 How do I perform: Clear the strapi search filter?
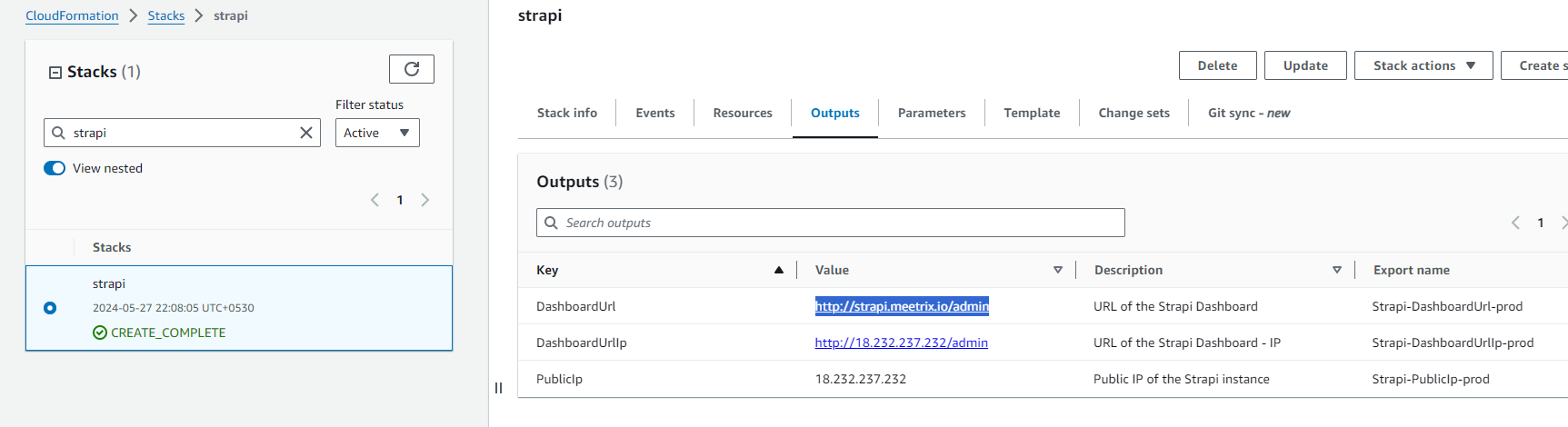306,133
